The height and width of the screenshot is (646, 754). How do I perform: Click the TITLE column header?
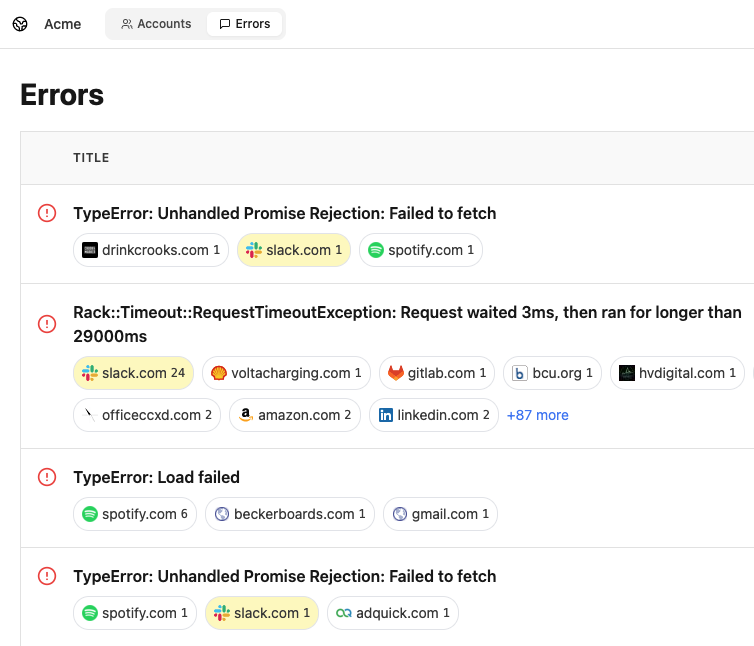(91, 158)
